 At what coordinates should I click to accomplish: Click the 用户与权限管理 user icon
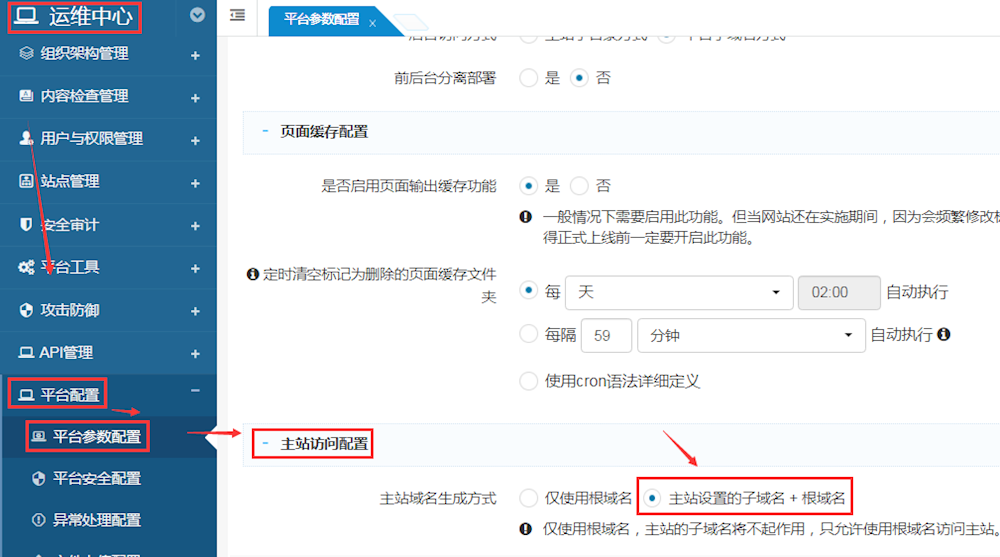[x=27, y=138]
